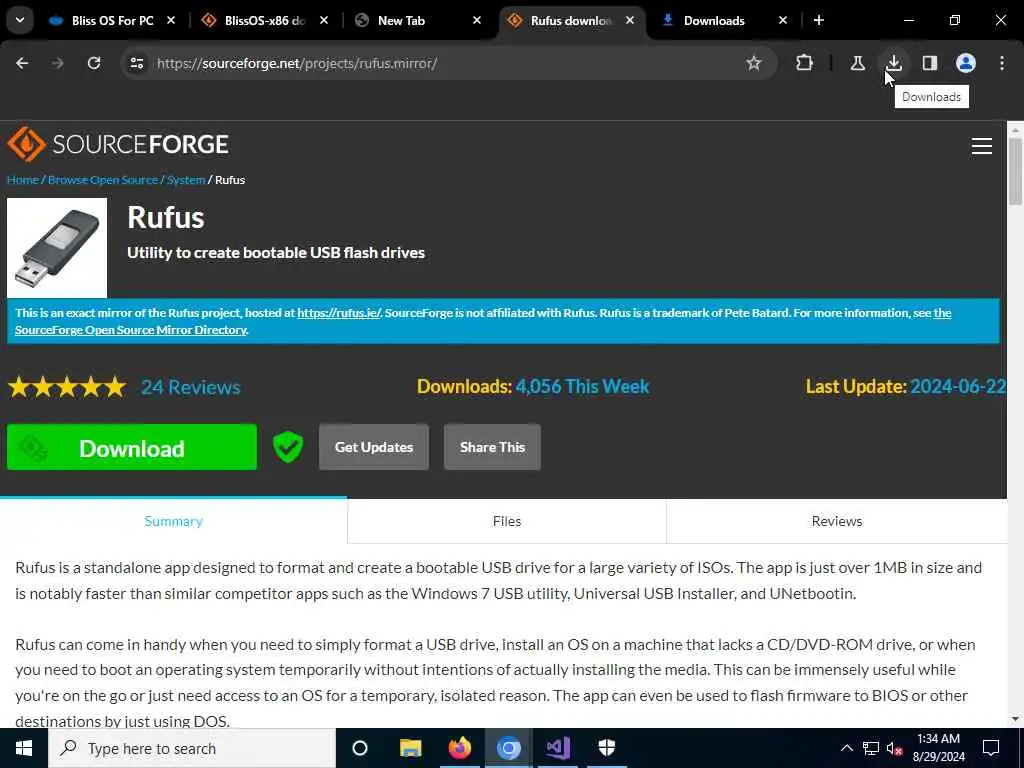This screenshot has height=768, width=1024.
Task: Open the https://rufus.ie/ link
Action: (x=339, y=313)
